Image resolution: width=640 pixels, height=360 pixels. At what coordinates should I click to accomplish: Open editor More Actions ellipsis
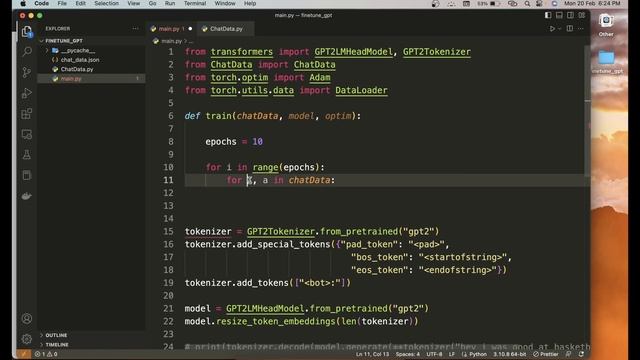[581, 29]
